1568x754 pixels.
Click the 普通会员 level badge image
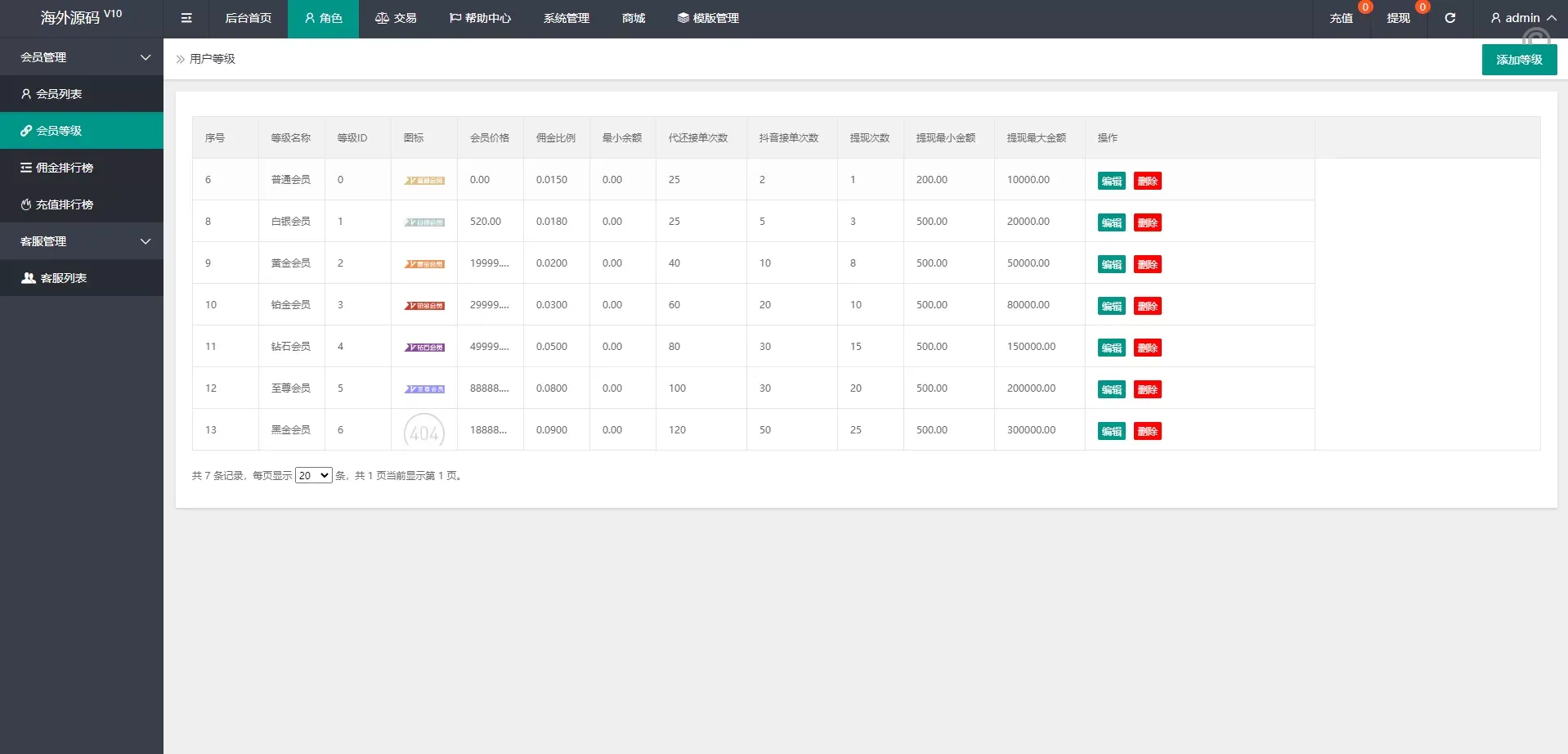(x=424, y=181)
